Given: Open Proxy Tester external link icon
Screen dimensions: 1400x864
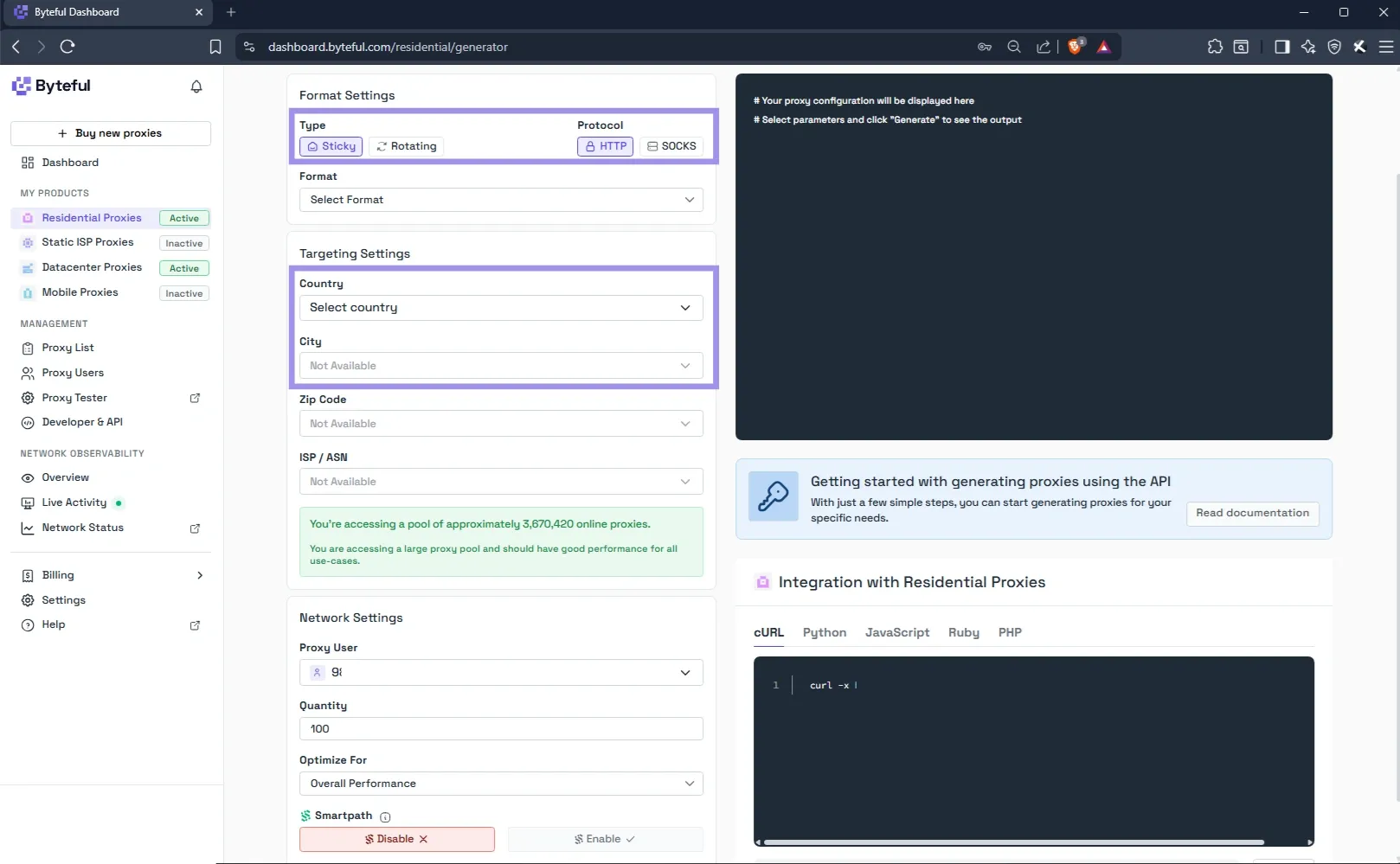Looking at the screenshot, I should coord(195,398).
